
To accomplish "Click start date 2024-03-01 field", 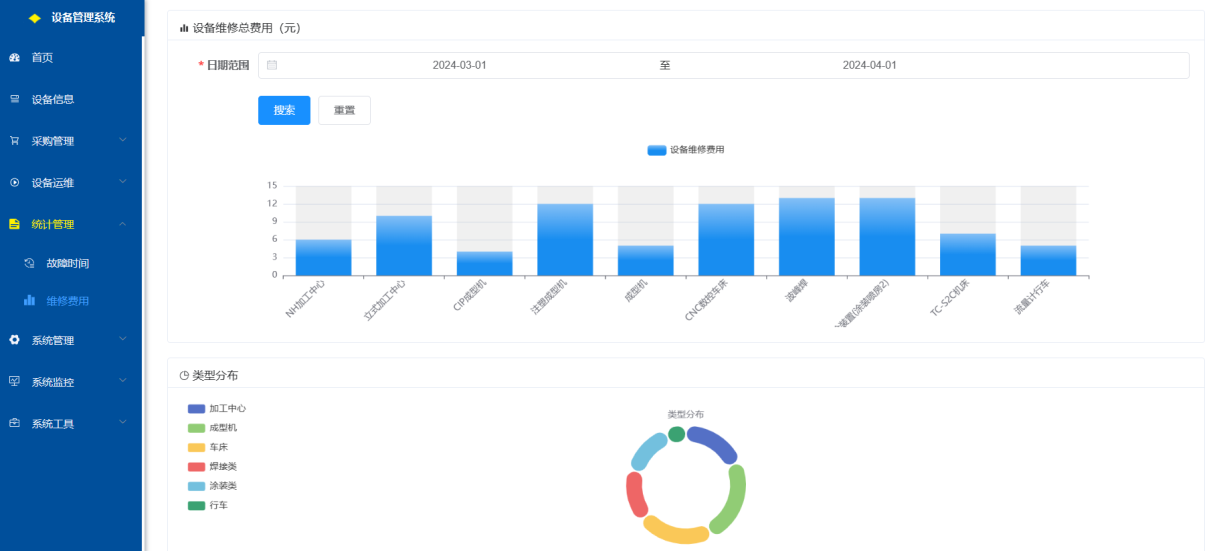I will 459,65.
